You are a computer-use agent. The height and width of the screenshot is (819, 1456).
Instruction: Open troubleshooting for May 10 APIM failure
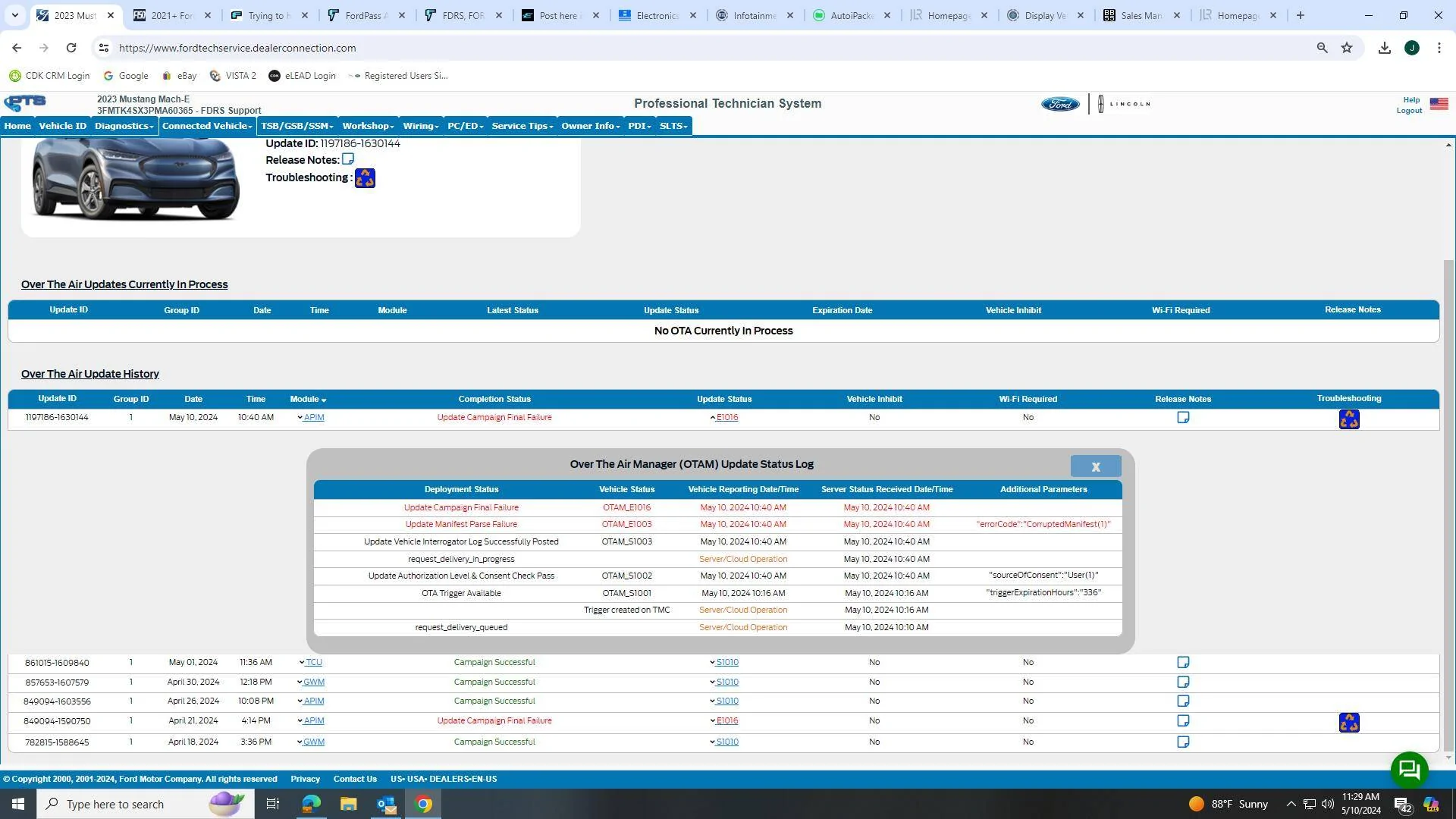click(1349, 419)
